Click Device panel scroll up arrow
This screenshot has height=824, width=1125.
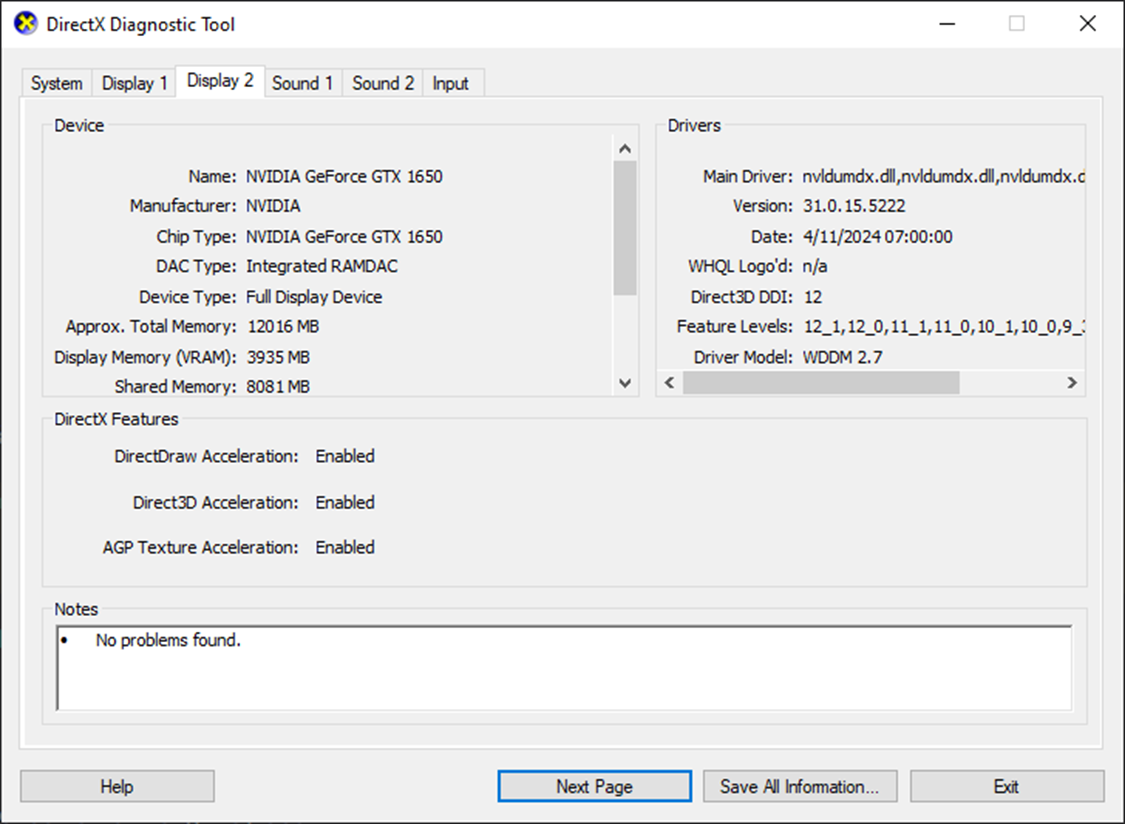point(625,149)
